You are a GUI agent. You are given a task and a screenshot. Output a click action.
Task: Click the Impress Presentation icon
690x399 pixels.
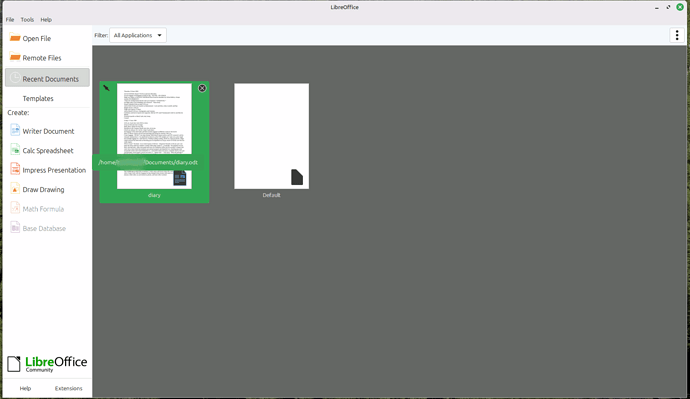click(15, 169)
